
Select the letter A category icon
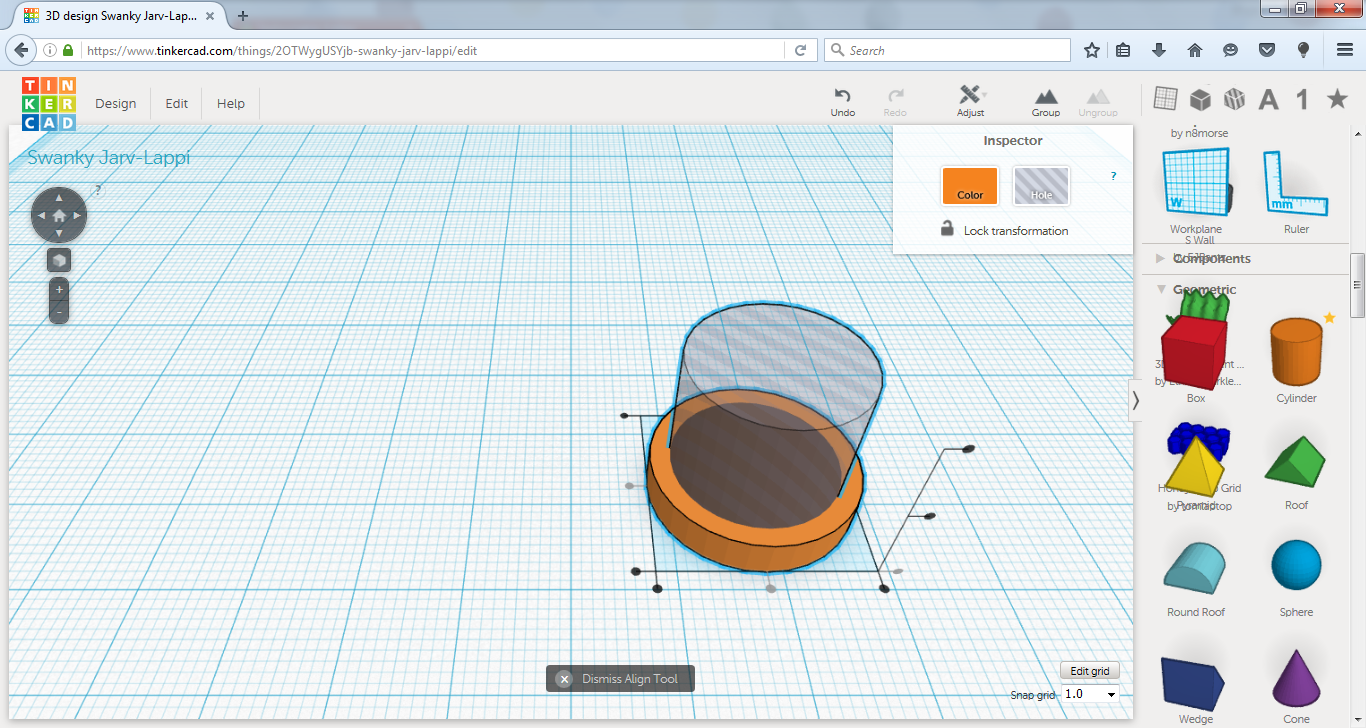[x=1268, y=99]
